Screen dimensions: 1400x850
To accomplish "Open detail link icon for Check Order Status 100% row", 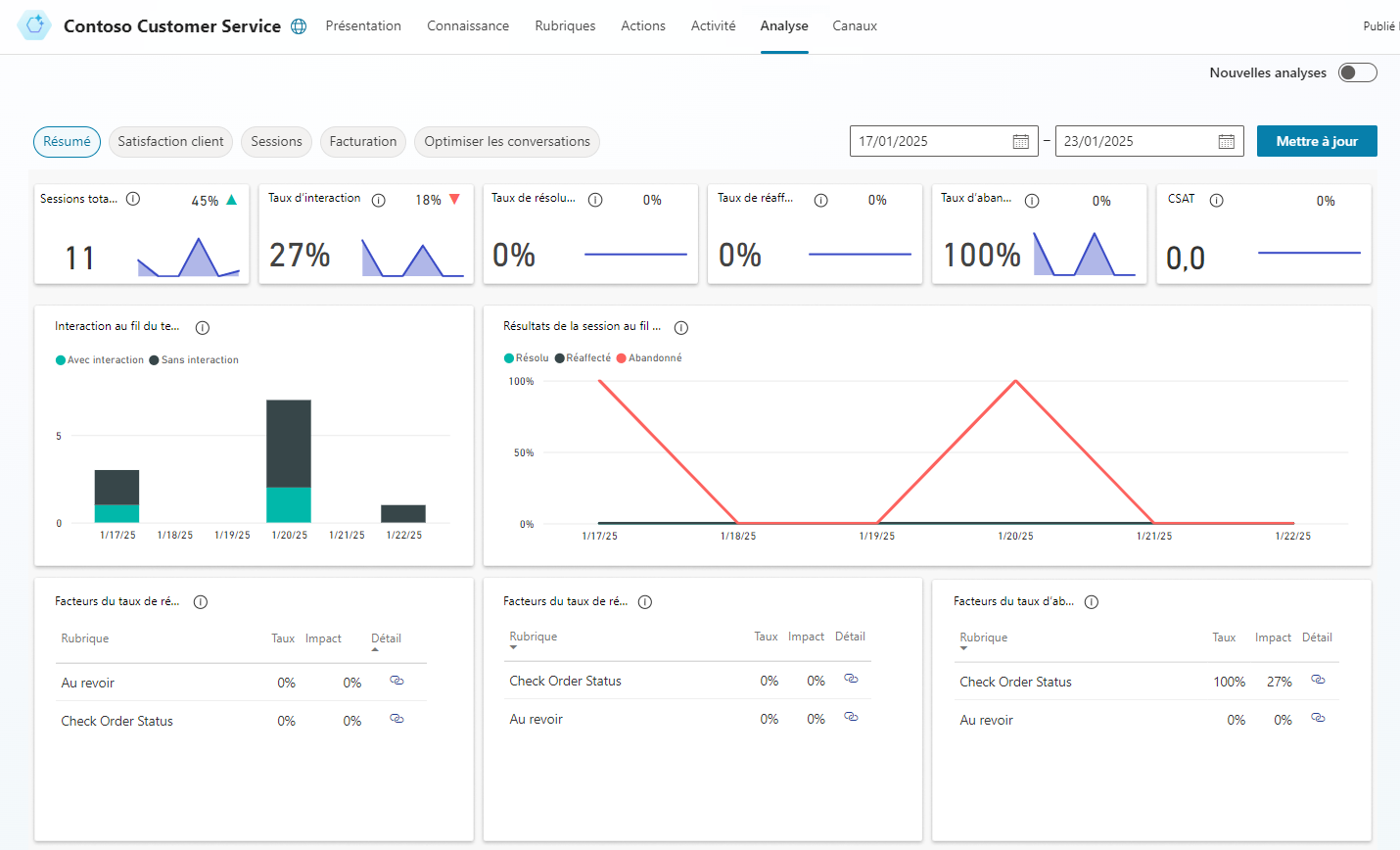I will click(1318, 680).
